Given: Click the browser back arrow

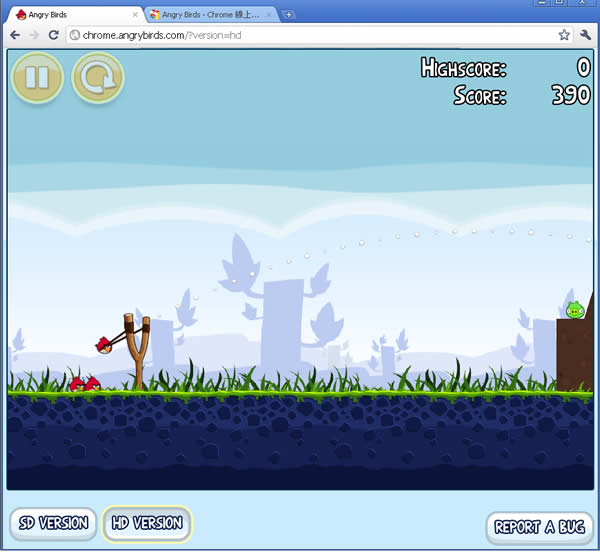Looking at the screenshot, I should [15, 35].
